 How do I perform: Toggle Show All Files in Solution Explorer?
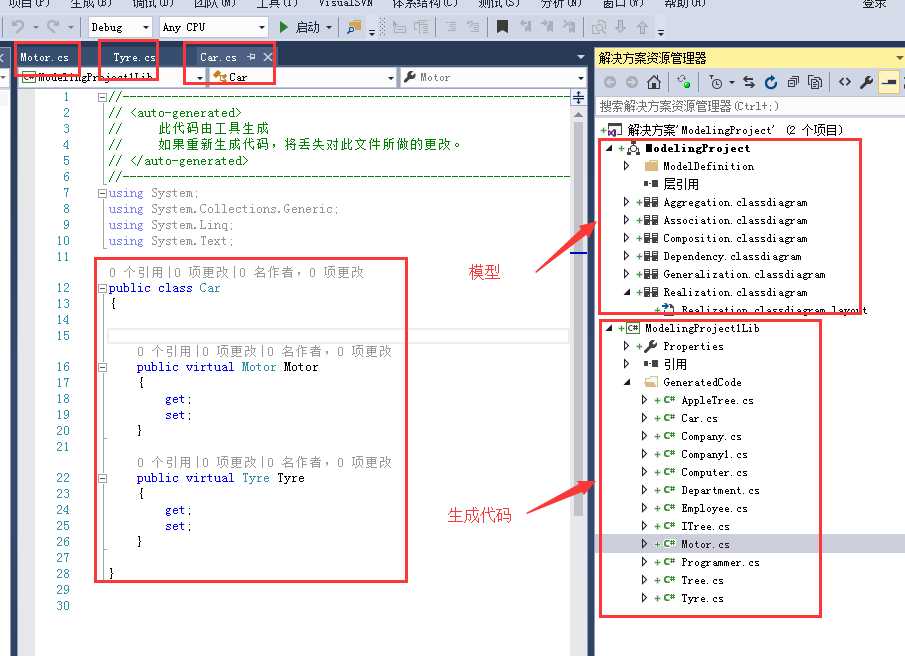(x=815, y=83)
